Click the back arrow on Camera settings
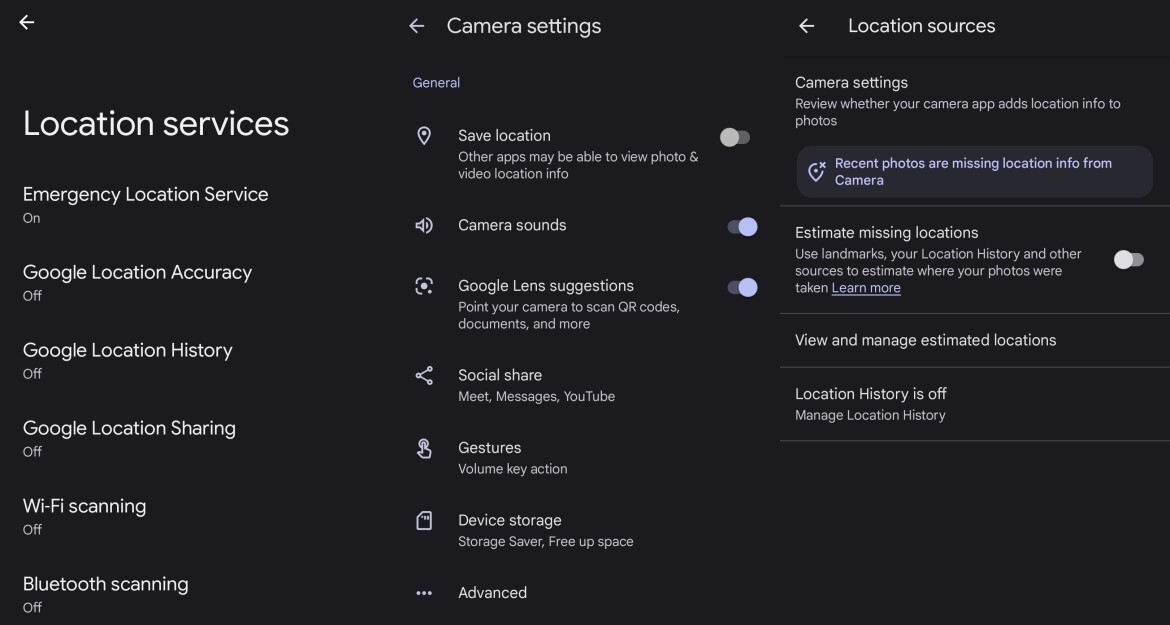This screenshot has width=1170, height=625. click(418, 26)
